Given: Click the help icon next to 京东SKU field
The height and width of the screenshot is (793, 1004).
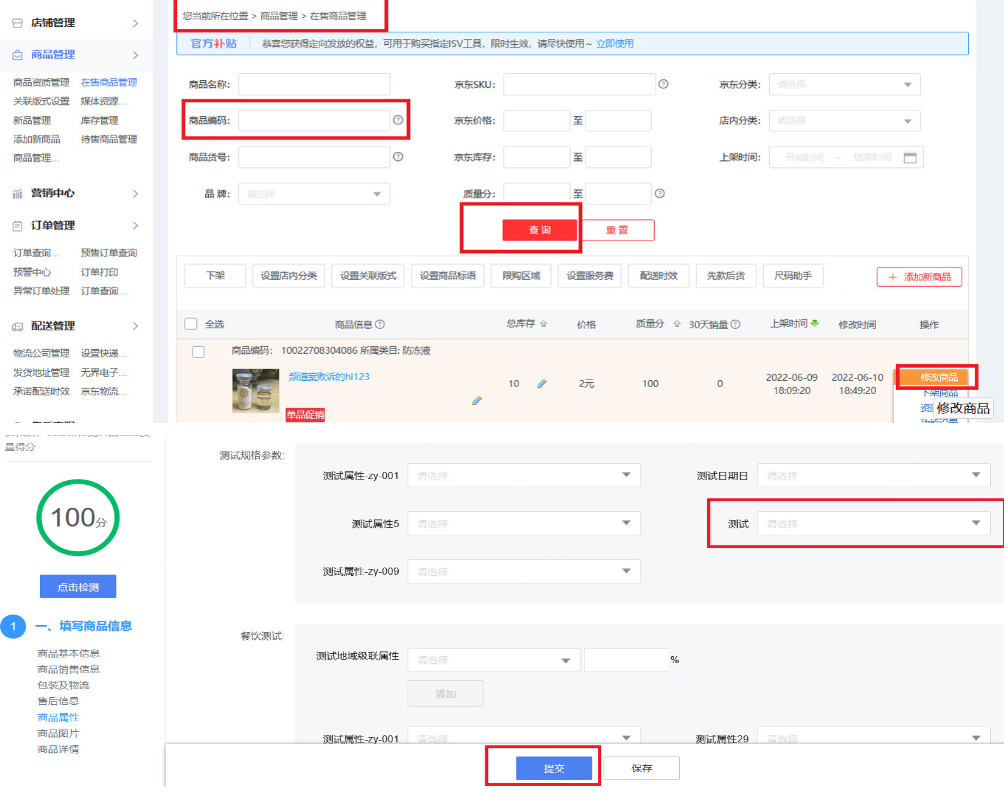Looking at the screenshot, I should pyautogui.click(x=663, y=84).
